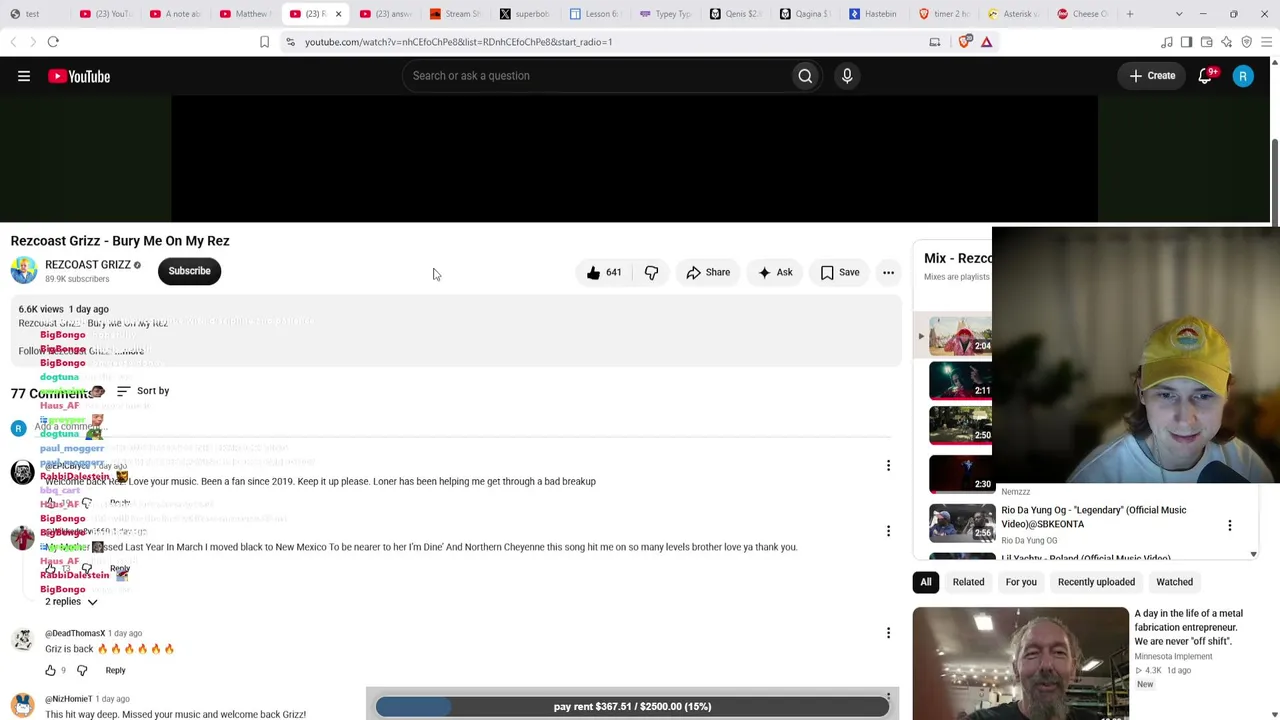Open the Create menu
This screenshot has height=720, width=1280.
click(x=1152, y=76)
